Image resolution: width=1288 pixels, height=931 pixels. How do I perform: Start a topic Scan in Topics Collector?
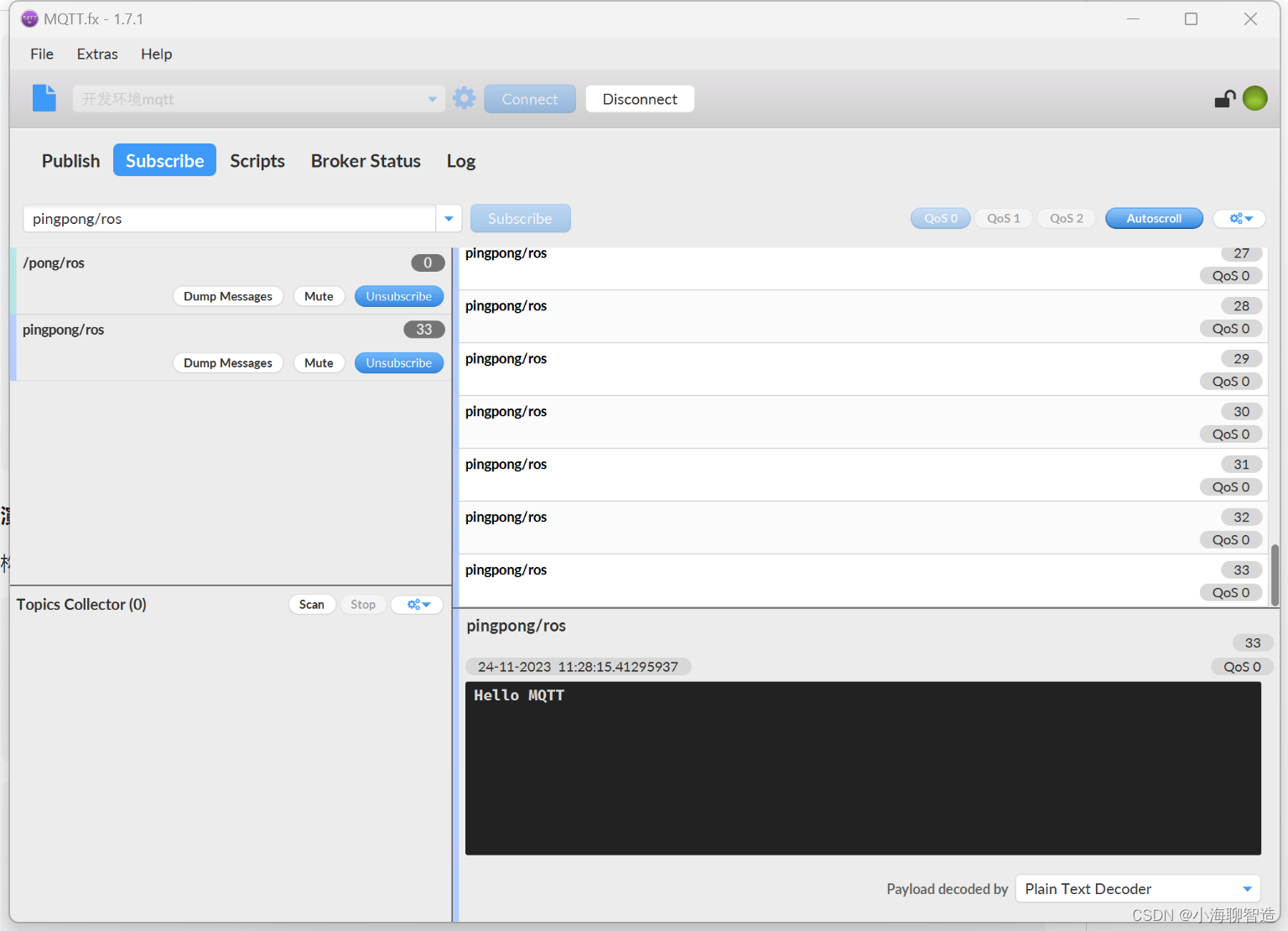click(x=312, y=604)
